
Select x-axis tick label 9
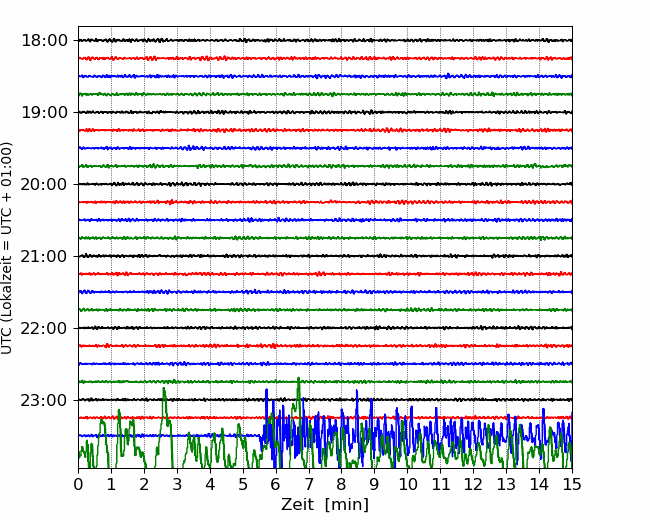(x=375, y=484)
